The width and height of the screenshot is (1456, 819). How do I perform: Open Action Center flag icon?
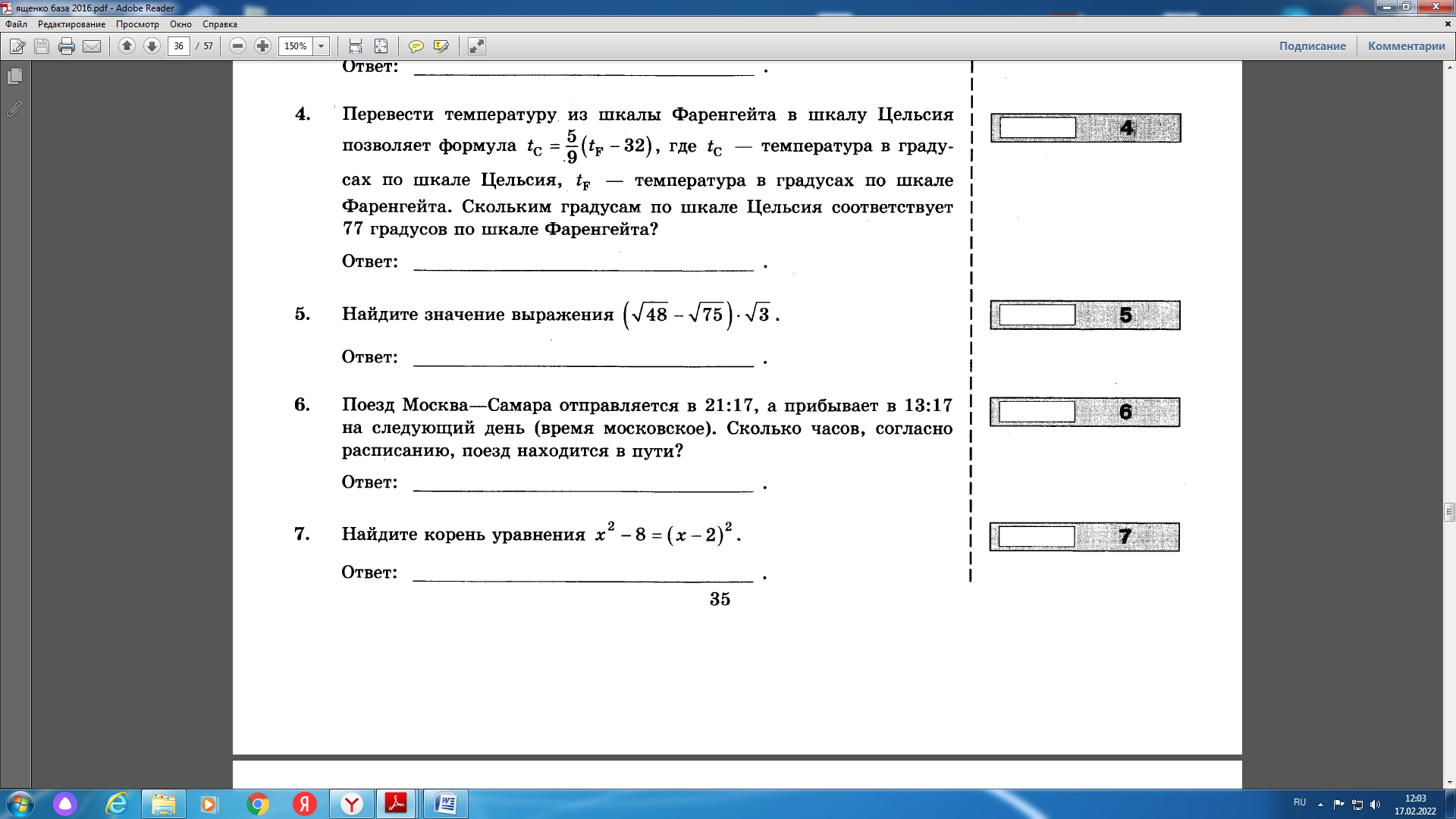coord(1338,805)
